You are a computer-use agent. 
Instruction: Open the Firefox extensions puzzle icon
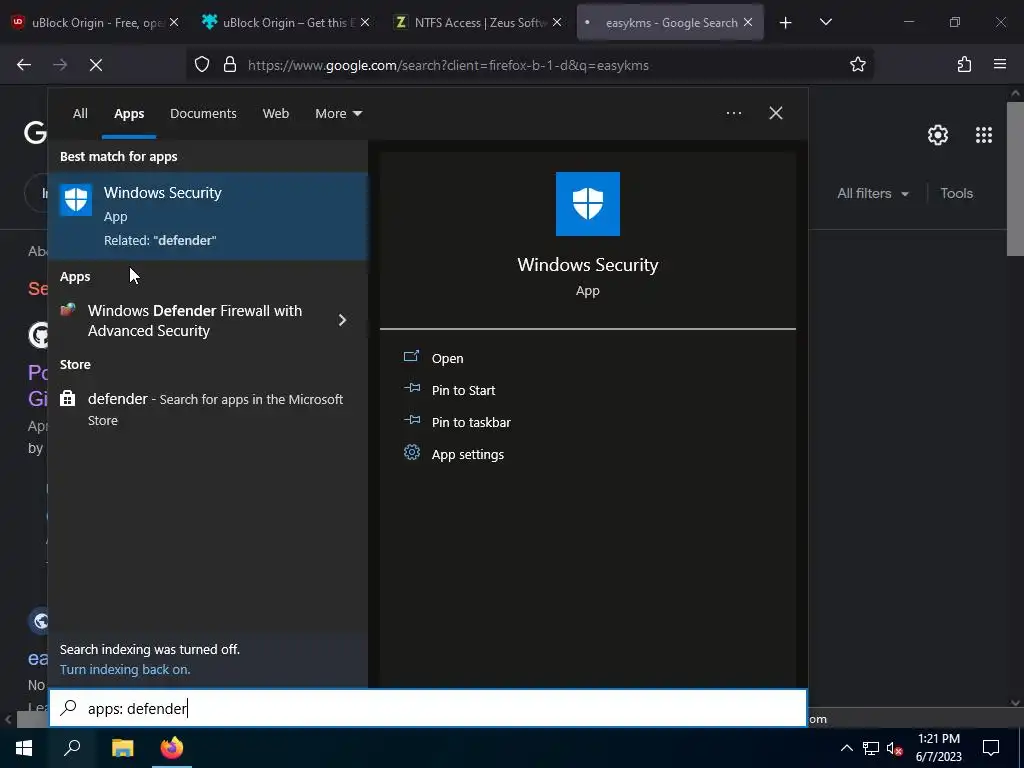[964, 64]
